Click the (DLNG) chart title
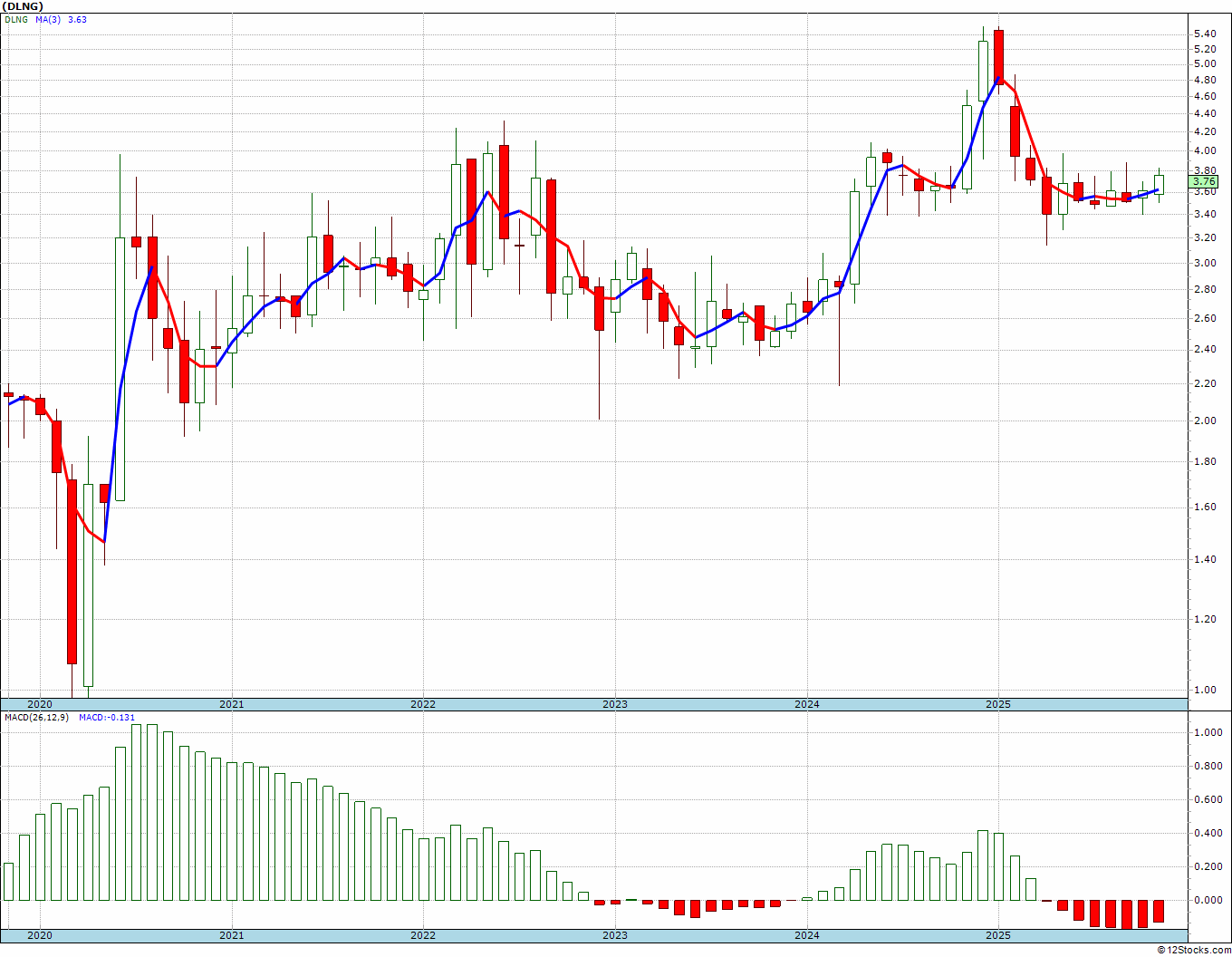Viewport: 1232px width, 957px height. tap(23, 6)
